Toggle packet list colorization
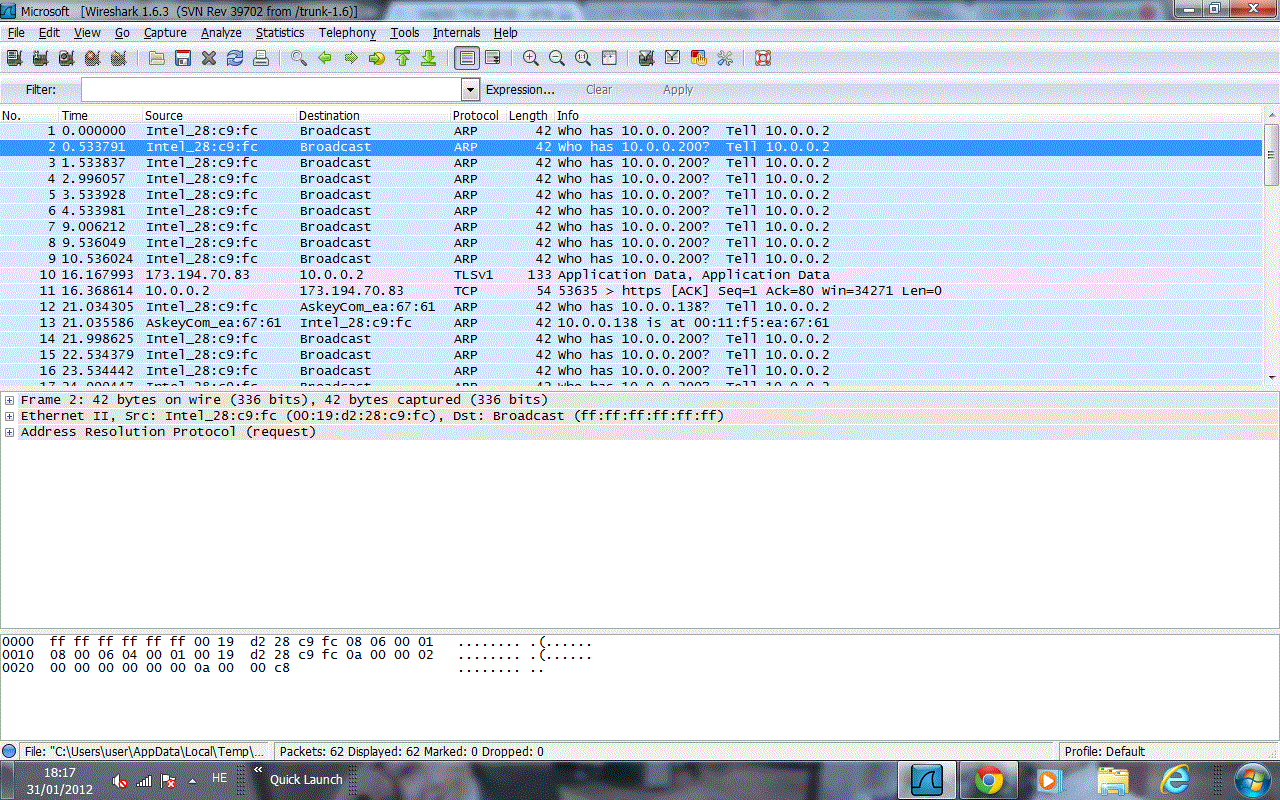1280x800 pixels. [467, 58]
